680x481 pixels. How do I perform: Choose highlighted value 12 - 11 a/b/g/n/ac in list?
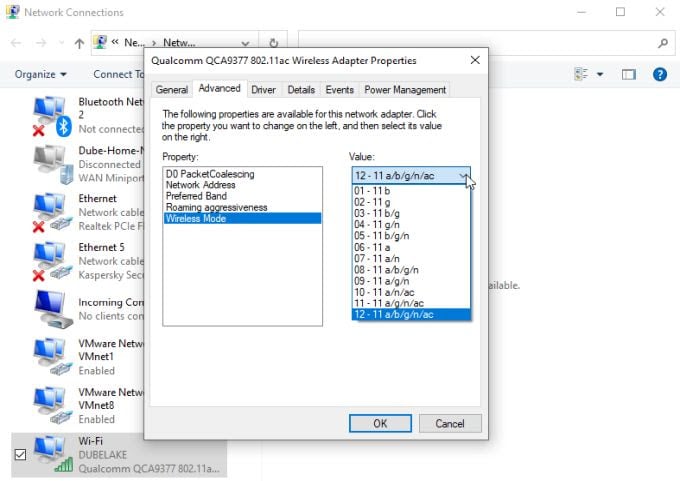(x=411, y=314)
